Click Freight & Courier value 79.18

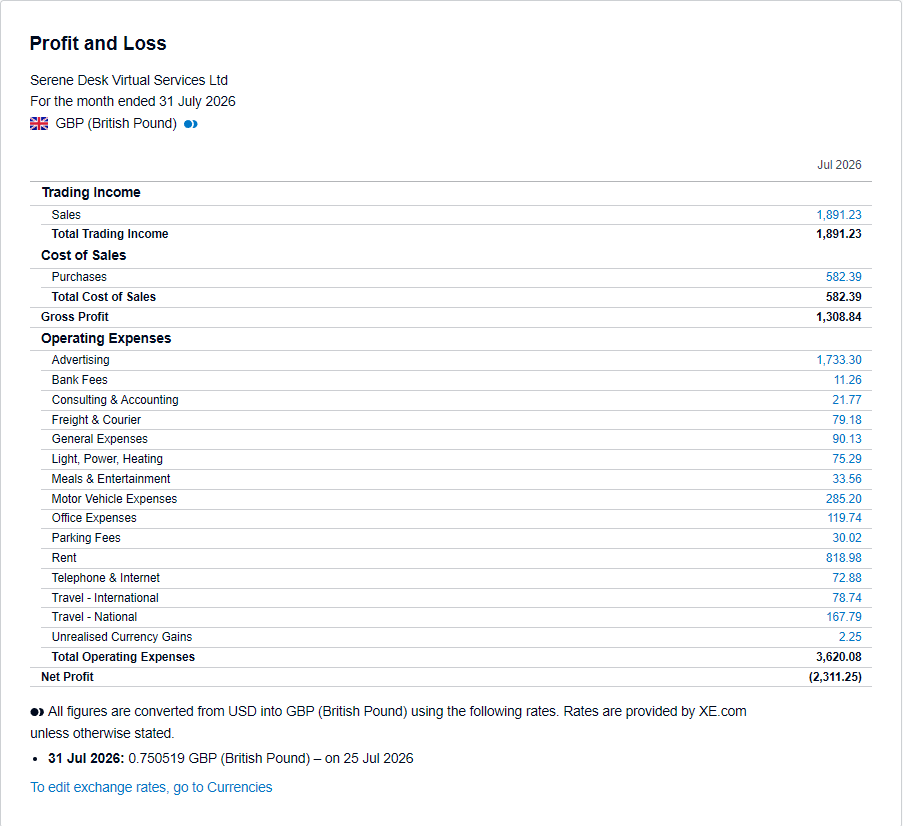click(x=847, y=420)
